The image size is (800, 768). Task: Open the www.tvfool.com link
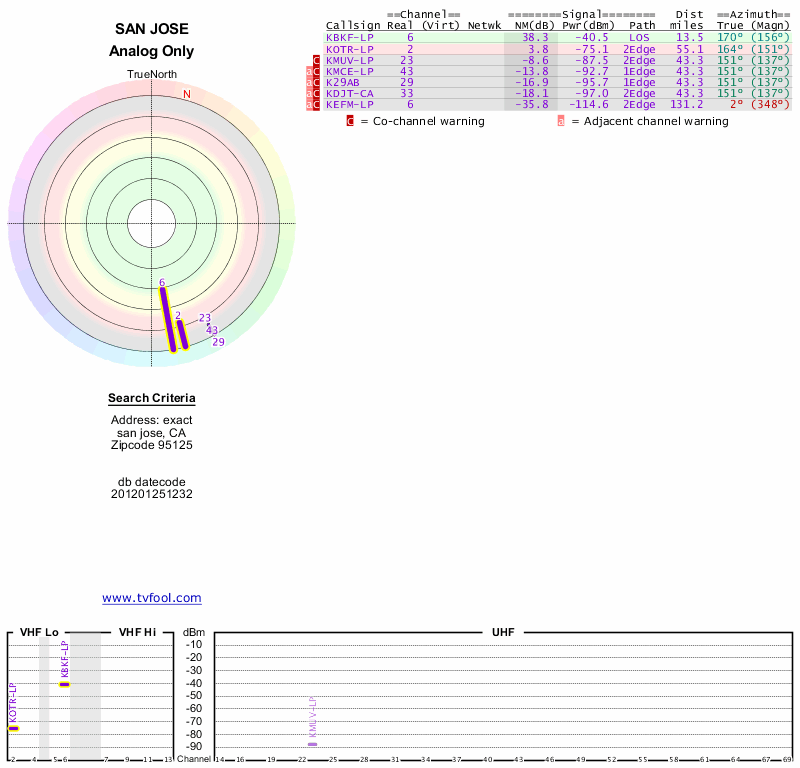click(152, 598)
